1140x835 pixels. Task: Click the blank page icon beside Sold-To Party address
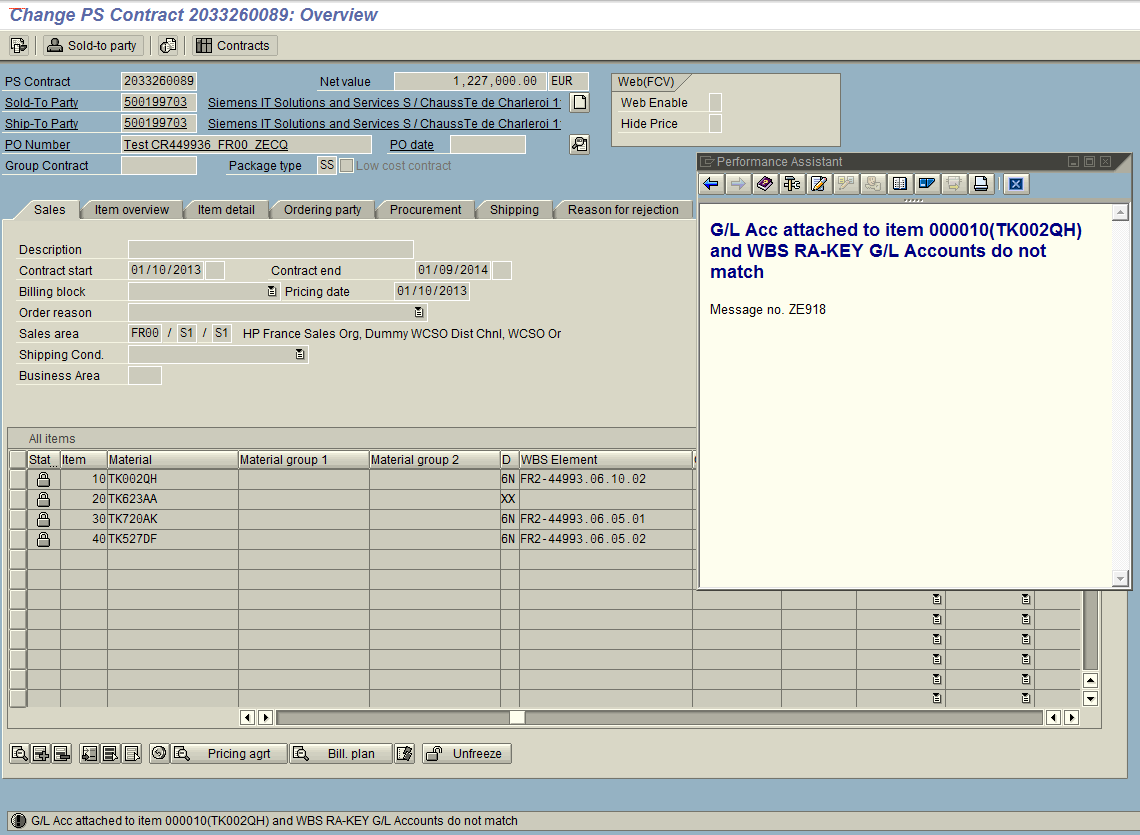click(579, 103)
